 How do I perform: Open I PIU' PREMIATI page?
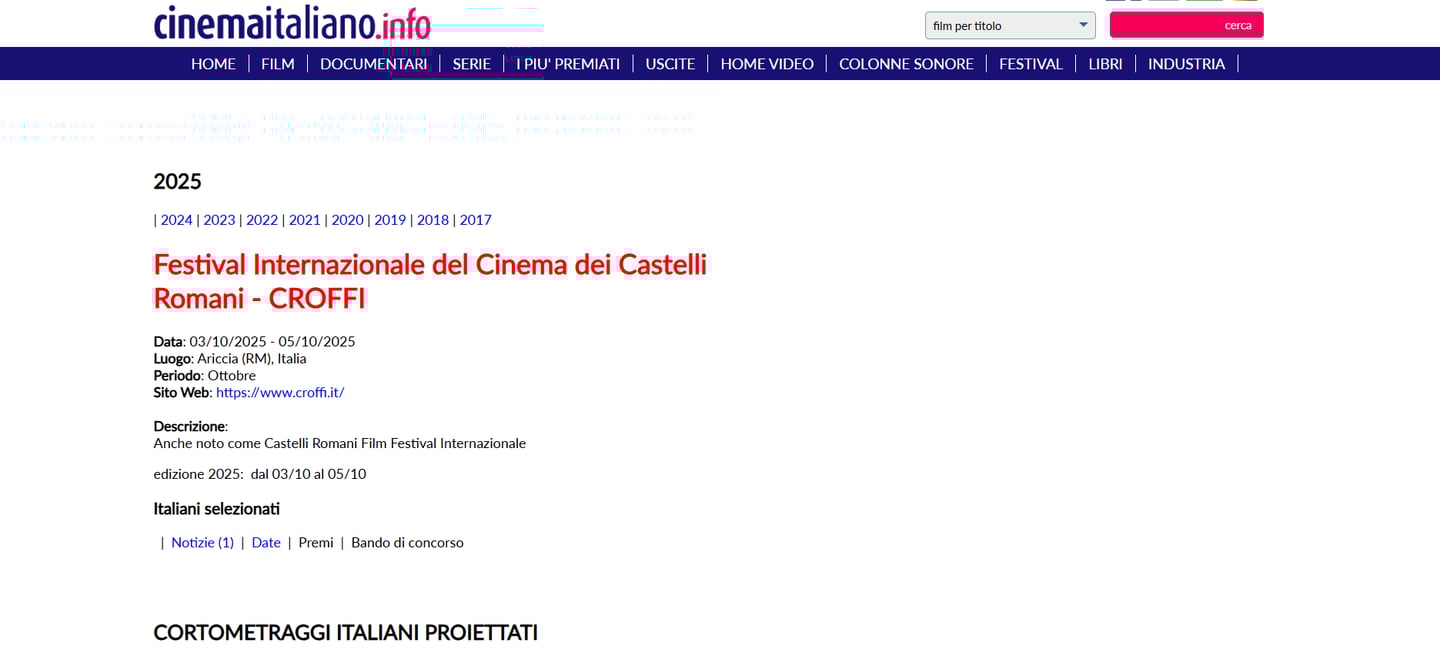coord(568,64)
